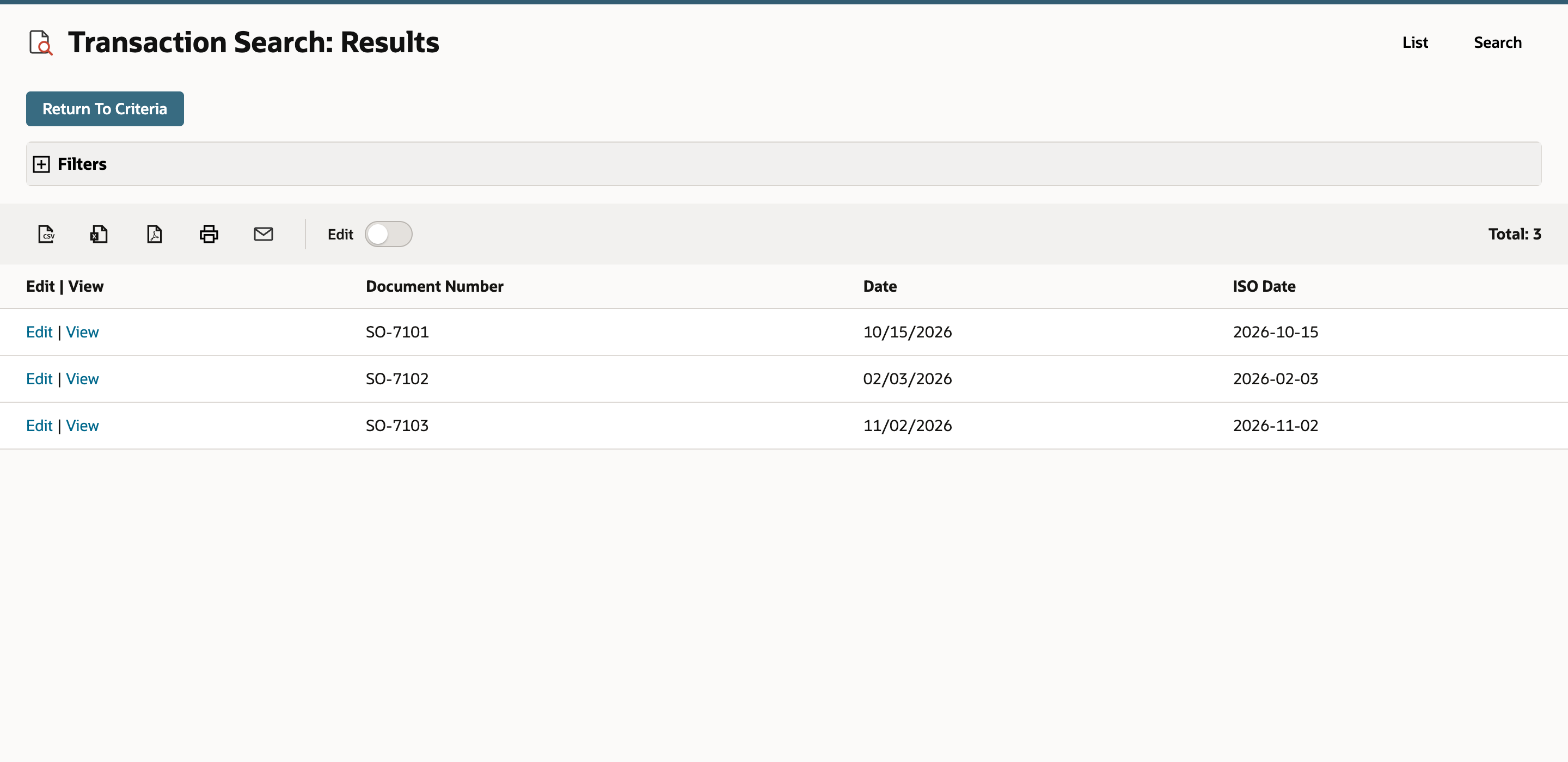View transaction SO-7102
1568x762 pixels.
coord(82,379)
